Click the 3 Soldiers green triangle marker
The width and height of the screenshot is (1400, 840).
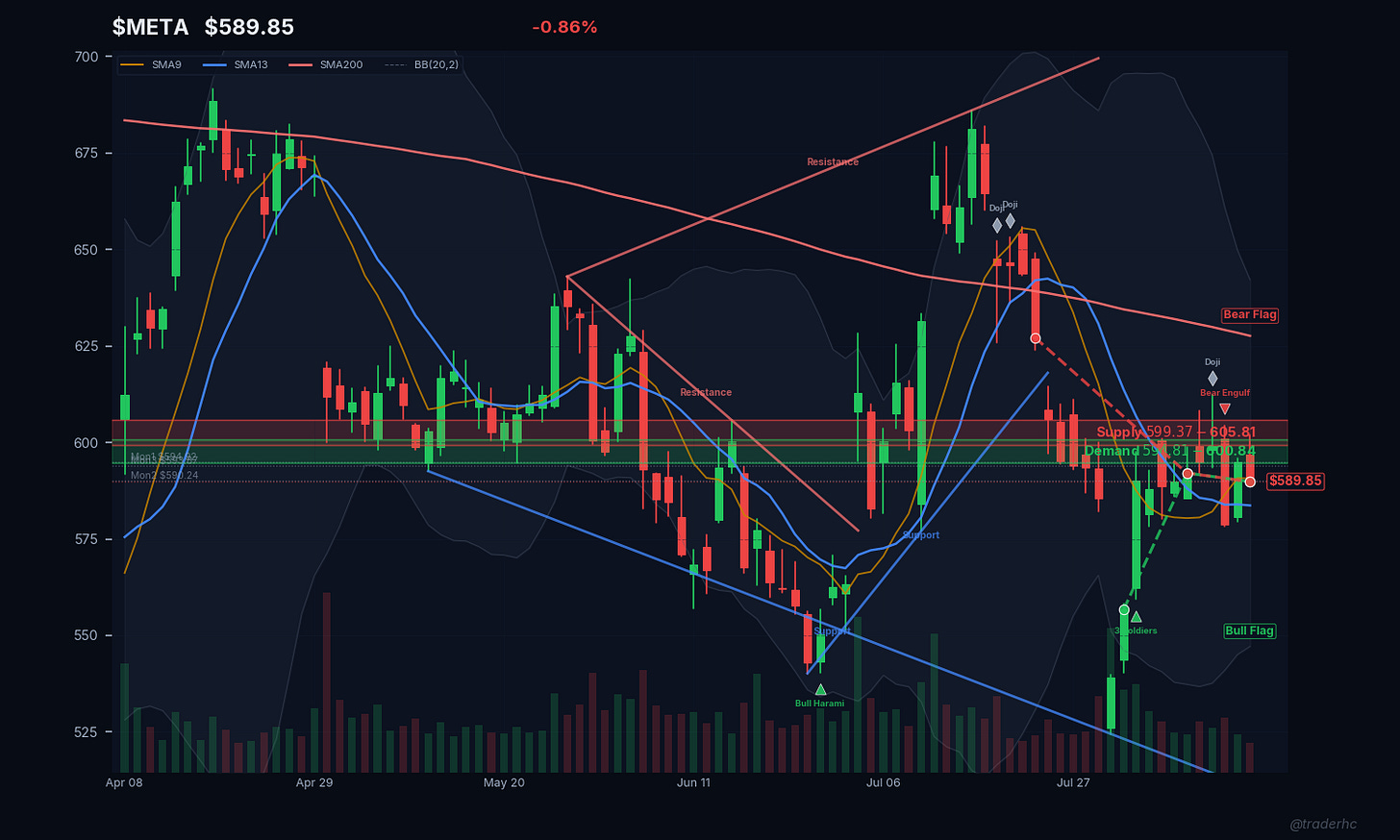point(1137,617)
